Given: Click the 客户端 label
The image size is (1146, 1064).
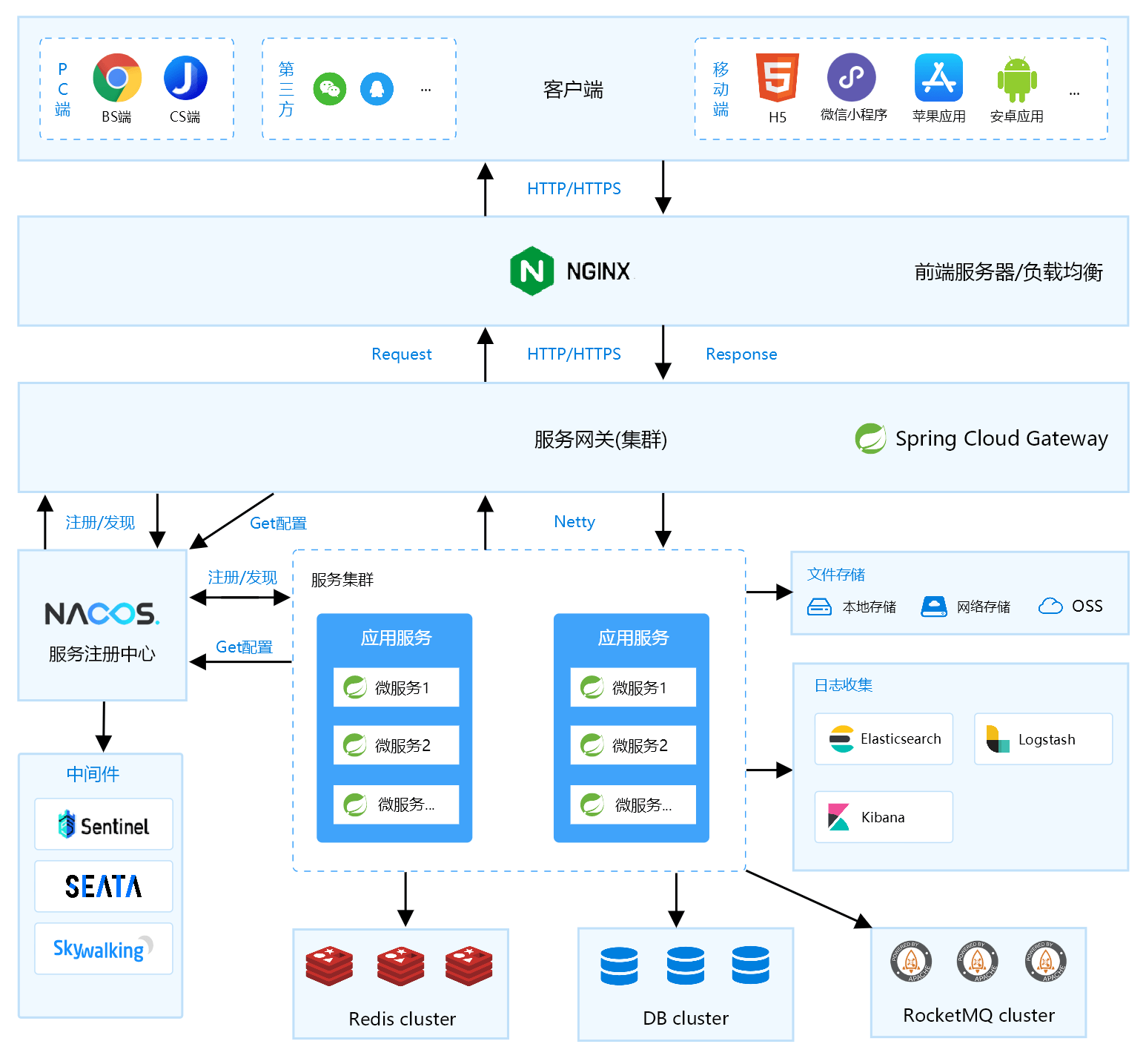Looking at the screenshot, I should (573, 90).
